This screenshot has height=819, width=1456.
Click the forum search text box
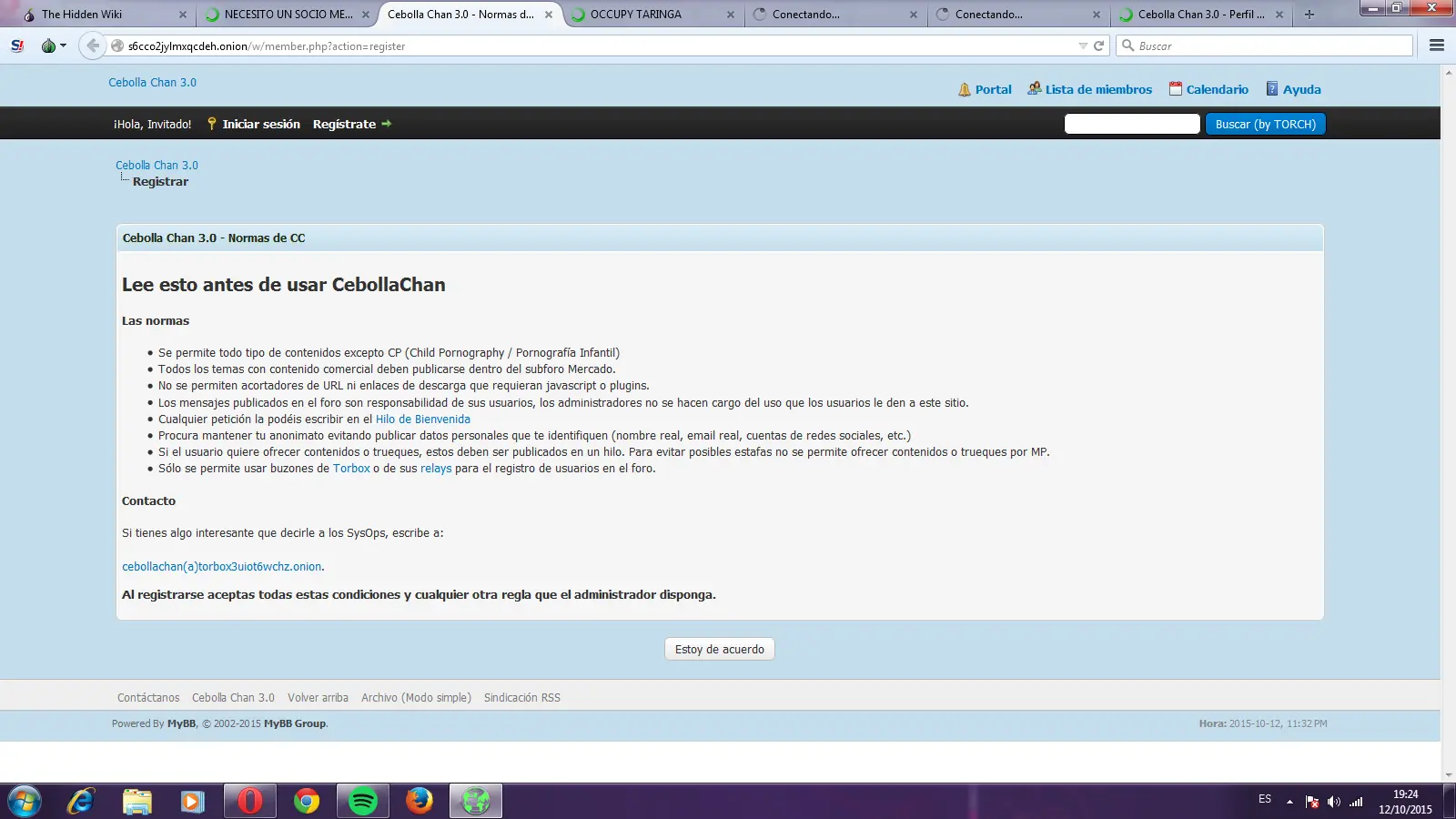pyautogui.click(x=1132, y=124)
